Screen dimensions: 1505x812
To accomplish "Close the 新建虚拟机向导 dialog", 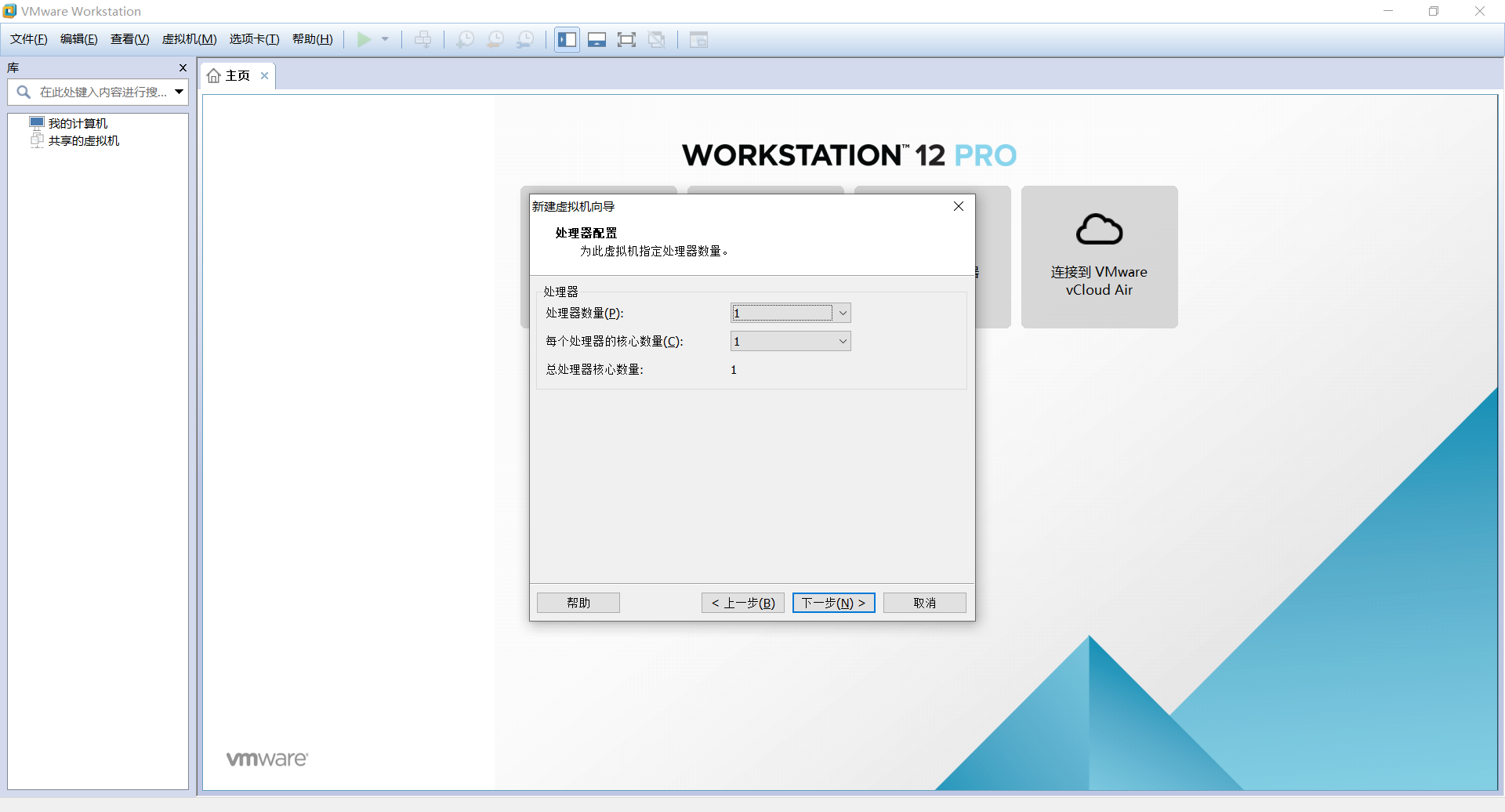I will point(958,206).
